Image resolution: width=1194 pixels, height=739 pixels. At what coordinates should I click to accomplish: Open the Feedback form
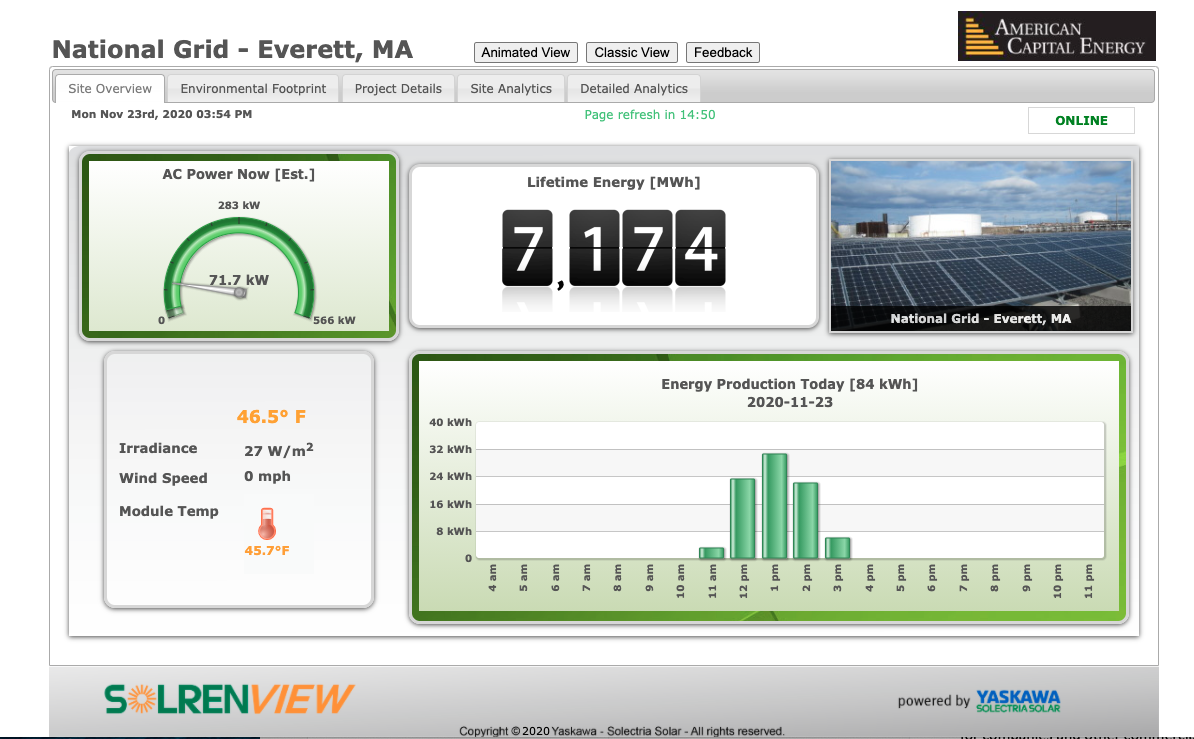[x=723, y=53]
